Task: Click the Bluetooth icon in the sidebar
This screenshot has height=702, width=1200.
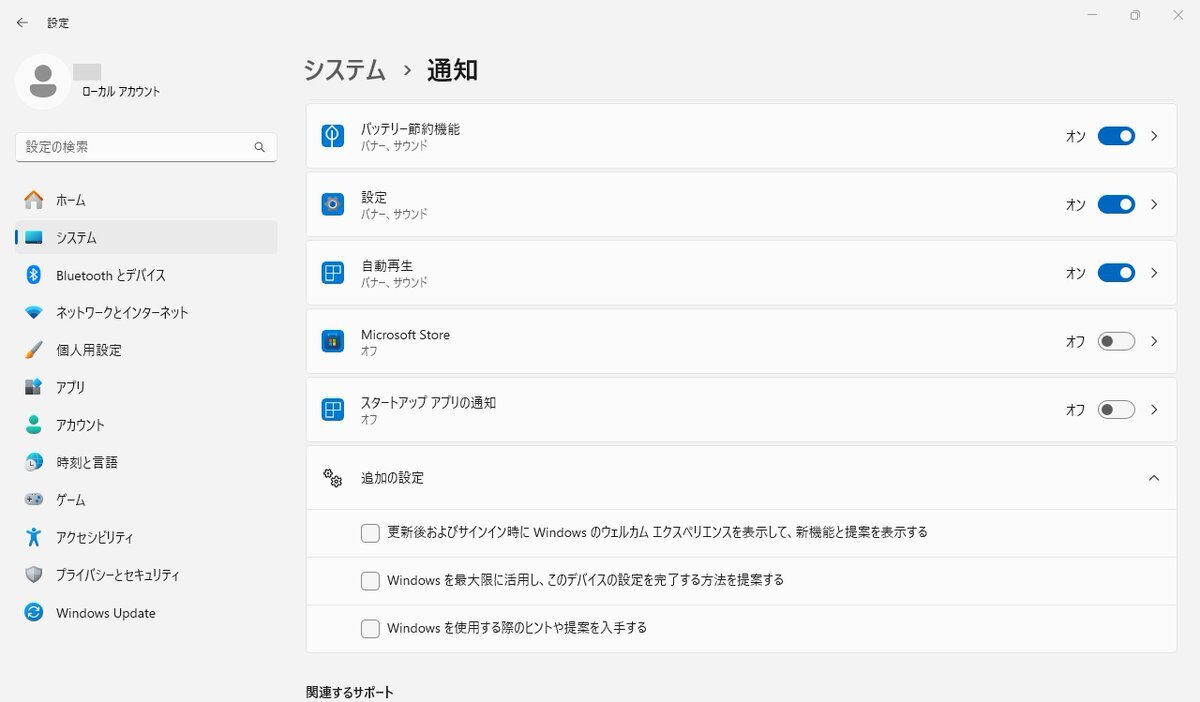Action: coord(33,275)
